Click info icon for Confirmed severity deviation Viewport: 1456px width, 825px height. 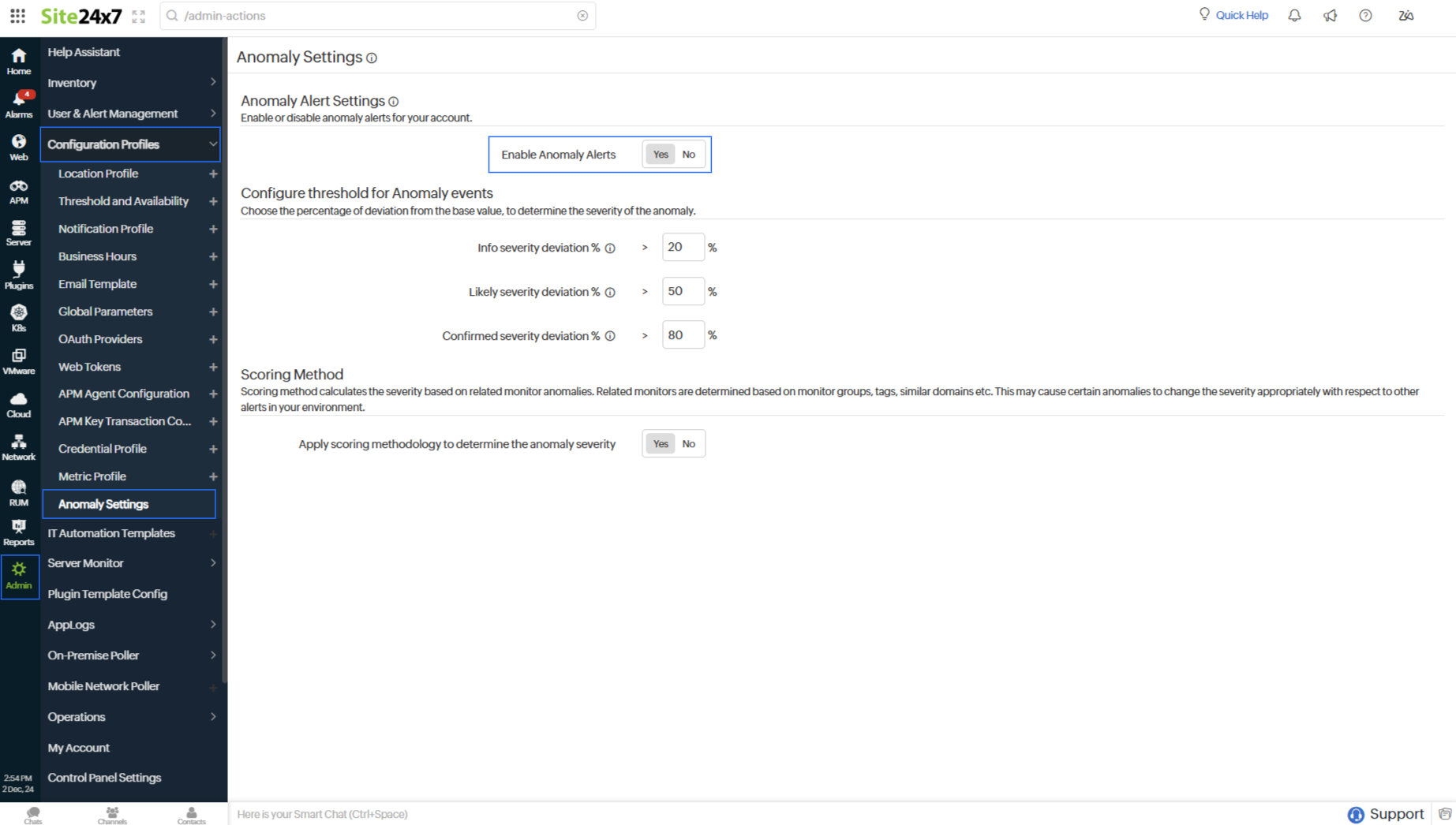[x=610, y=336]
